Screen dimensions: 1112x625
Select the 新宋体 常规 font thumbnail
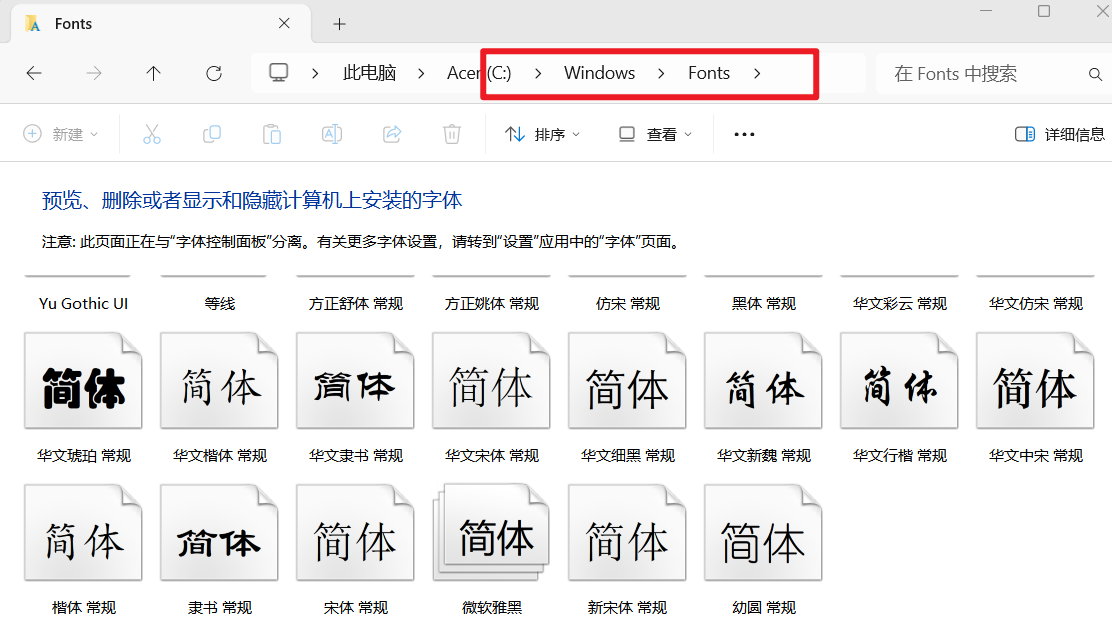(x=628, y=533)
